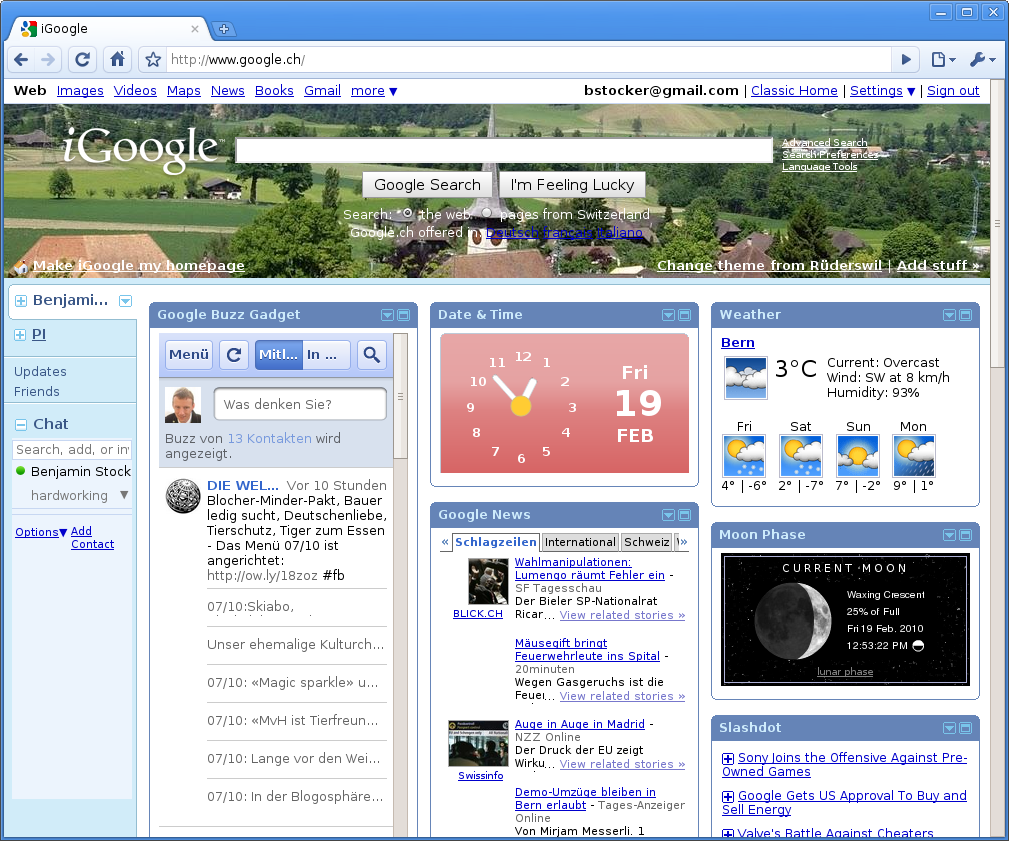Open the Classic Home link
Screen dimensions: 1009x841
pos(794,91)
